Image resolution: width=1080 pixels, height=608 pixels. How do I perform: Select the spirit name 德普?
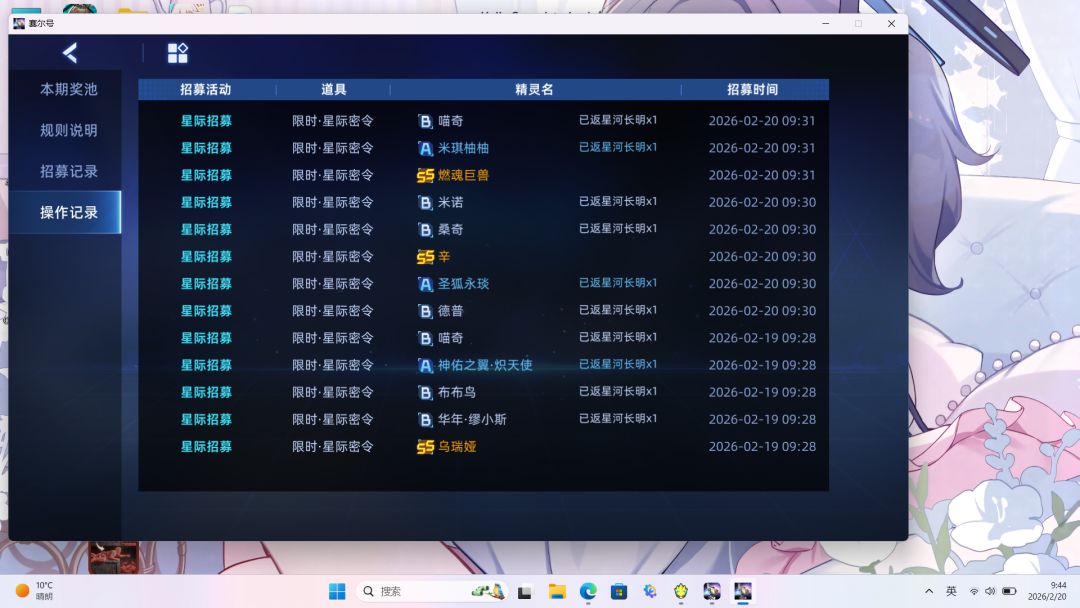[450, 311]
